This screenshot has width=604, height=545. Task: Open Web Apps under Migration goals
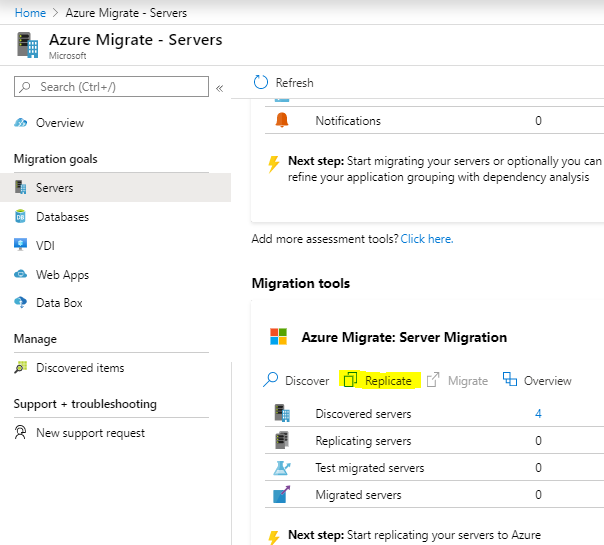coord(62,275)
